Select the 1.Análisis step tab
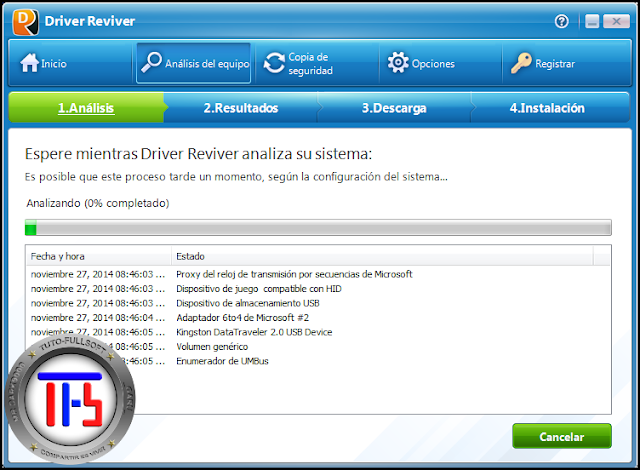This screenshot has width=640, height=470. pos(86,108)
